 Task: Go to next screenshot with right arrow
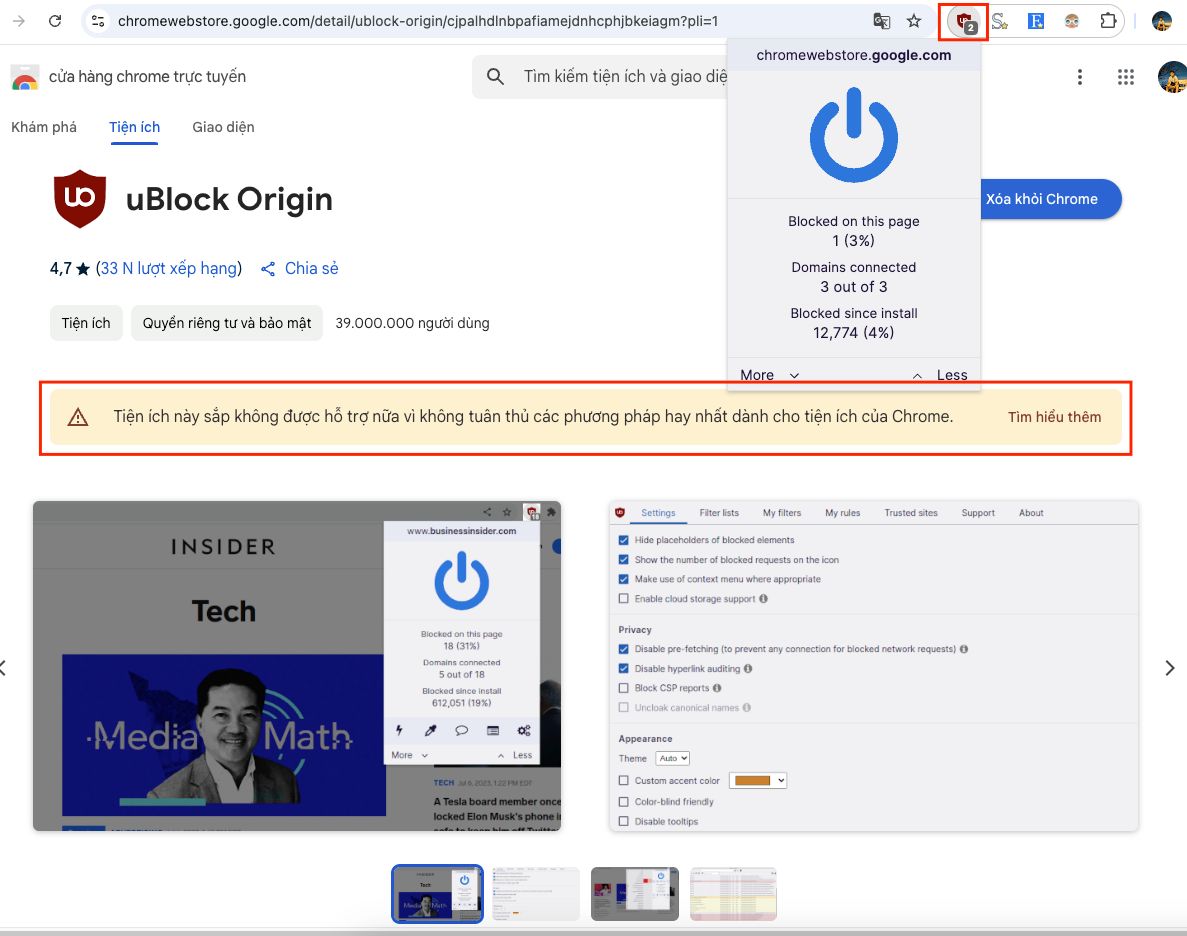[x=1170, y=667]
